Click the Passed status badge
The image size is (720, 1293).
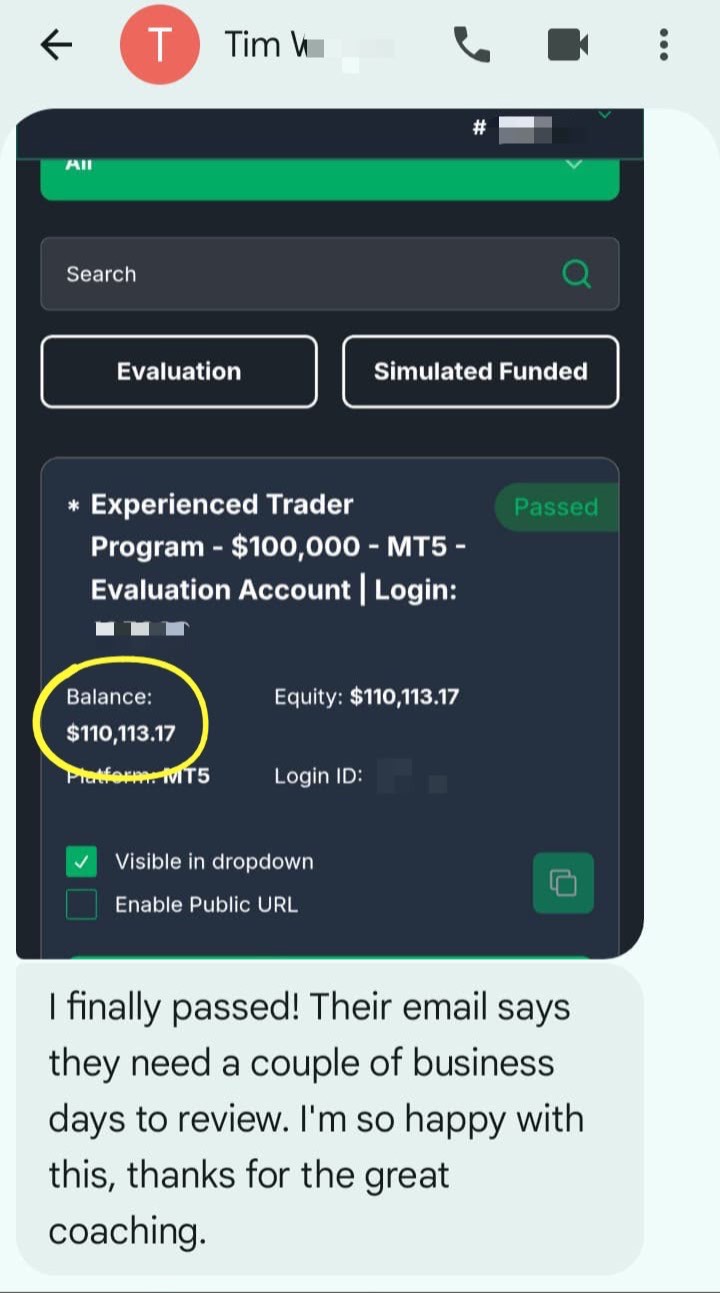coord(556,507)
